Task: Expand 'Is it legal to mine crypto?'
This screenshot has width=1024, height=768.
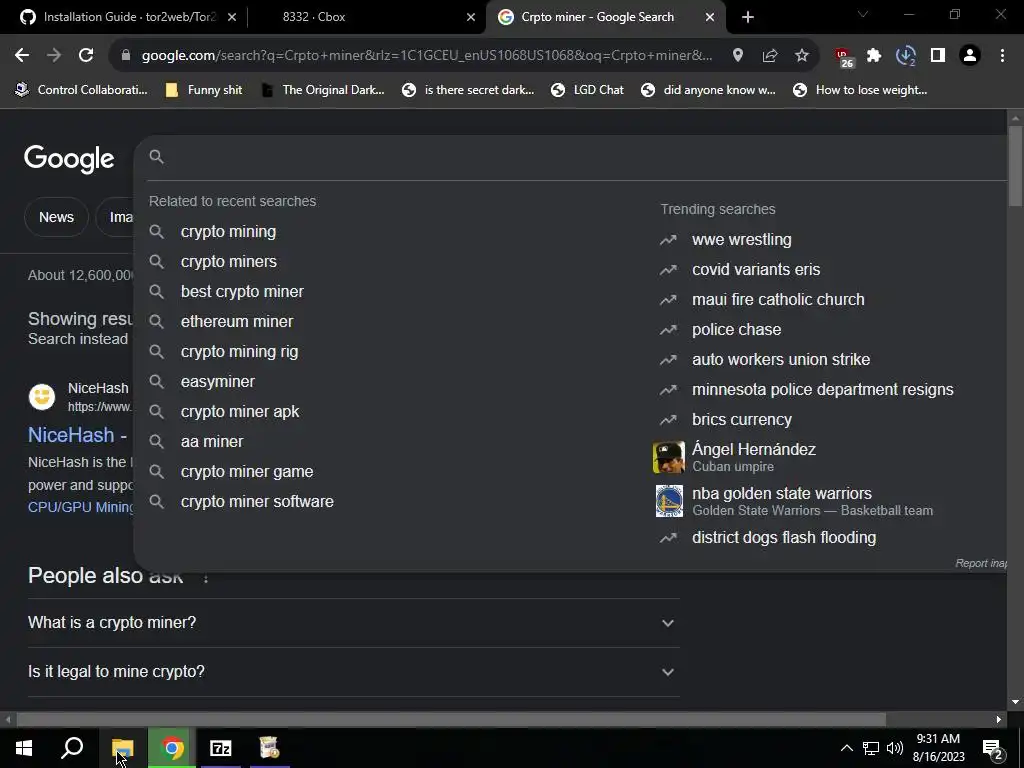Action: 353,672
